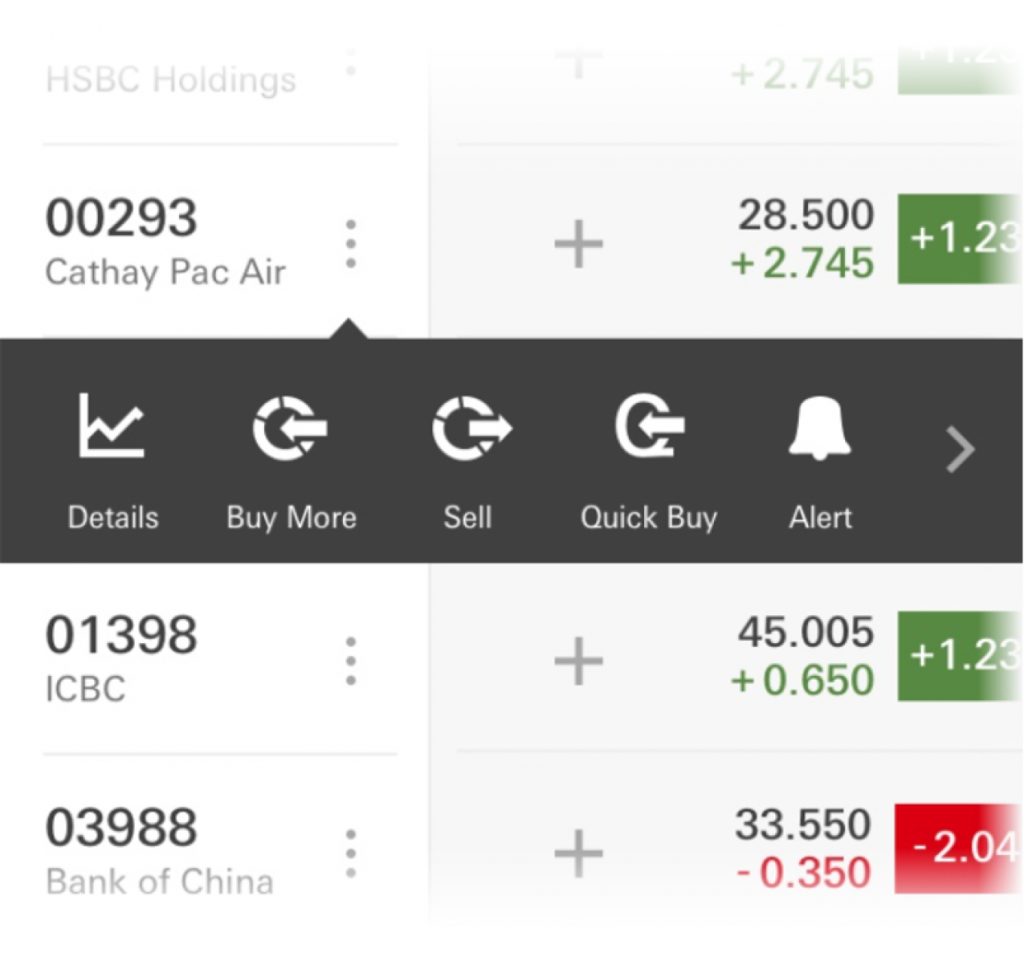Open ICBC three-dot options menu

pos(350,661)
